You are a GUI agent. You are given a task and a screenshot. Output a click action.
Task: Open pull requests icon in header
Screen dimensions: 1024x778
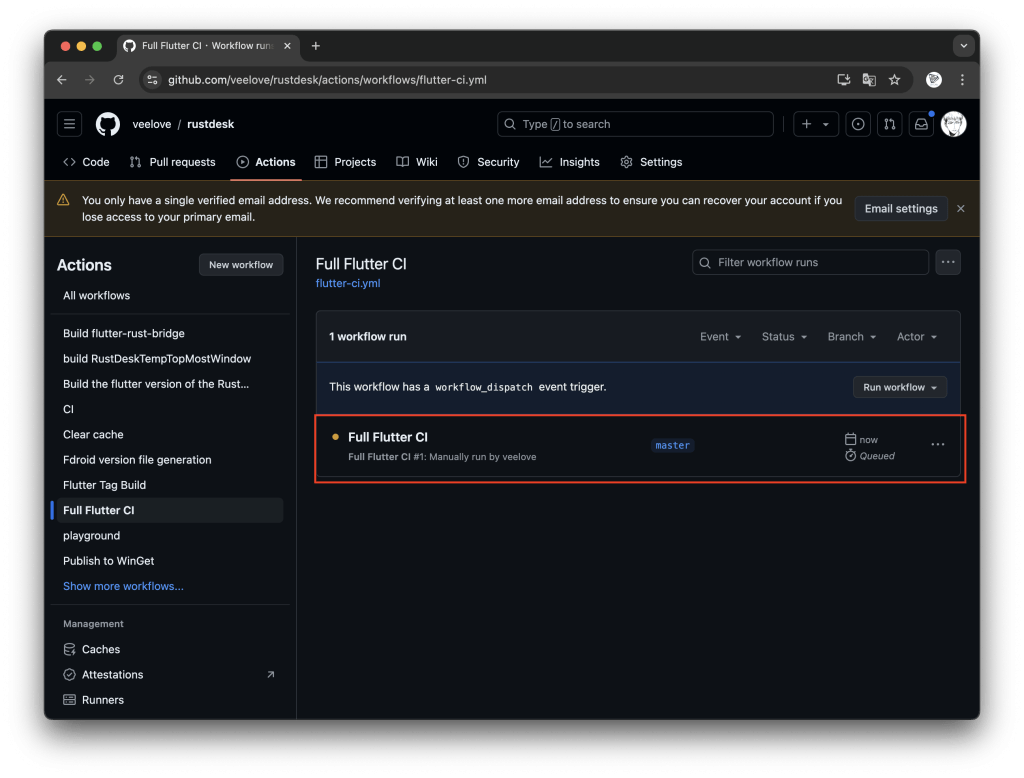[x=889, y=124]
